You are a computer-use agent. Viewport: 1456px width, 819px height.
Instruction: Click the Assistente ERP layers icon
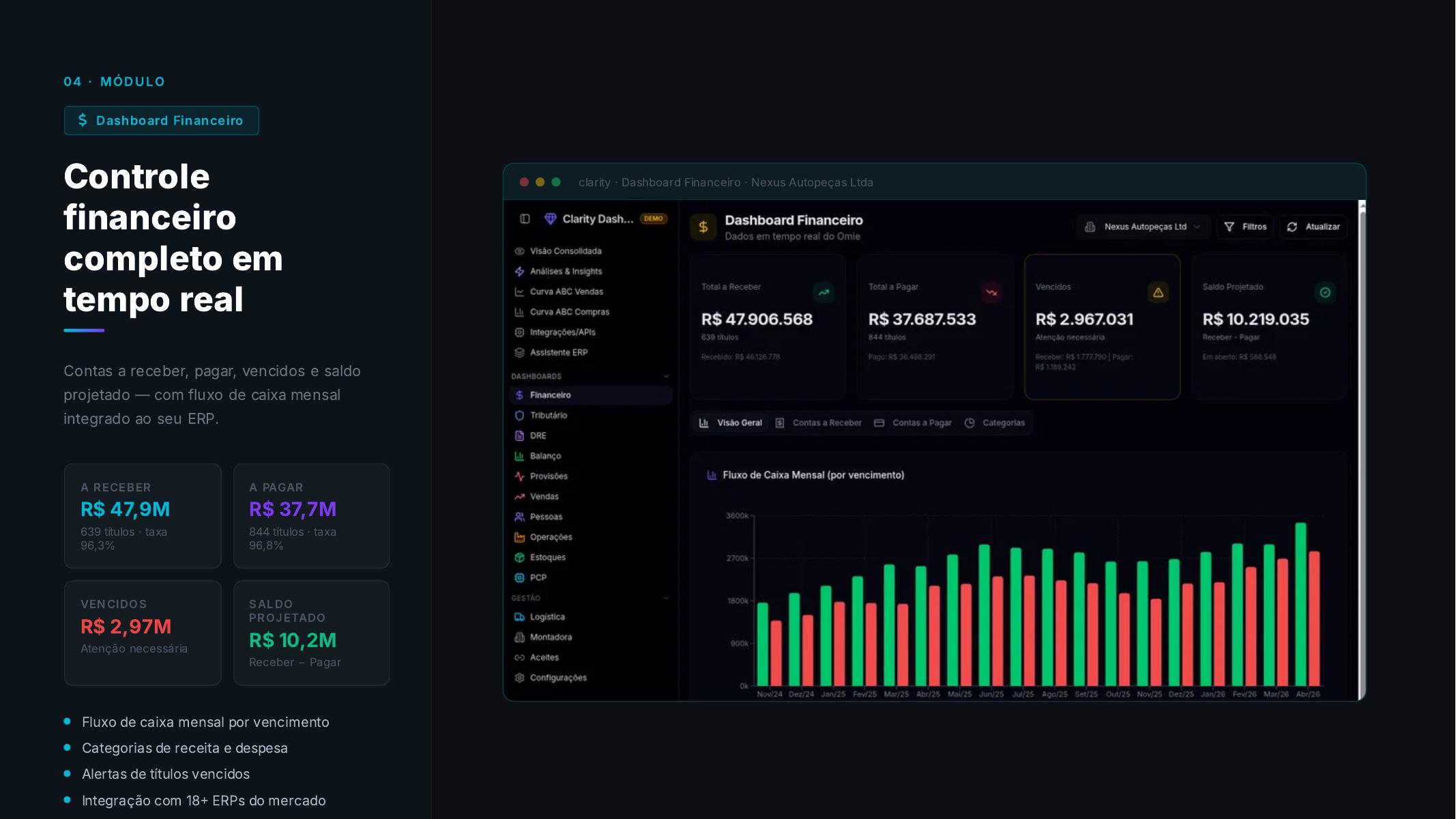(x=519, y=353)
